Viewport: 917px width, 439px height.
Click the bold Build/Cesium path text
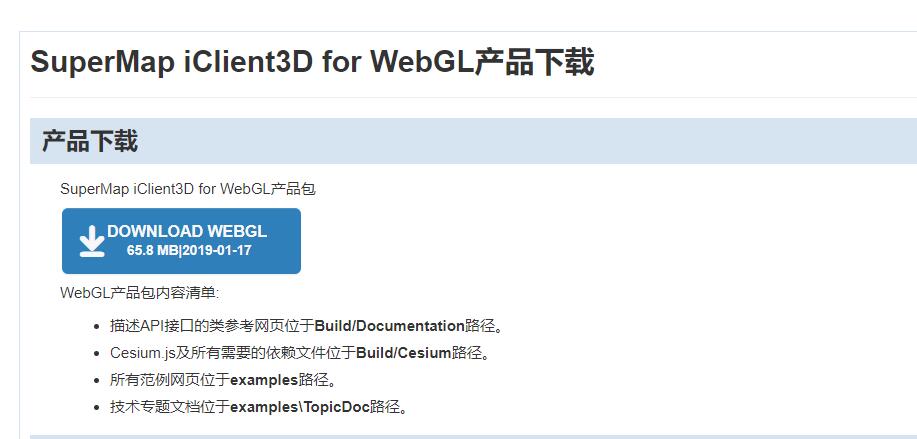pyautogui.click(x=404, y=353)
